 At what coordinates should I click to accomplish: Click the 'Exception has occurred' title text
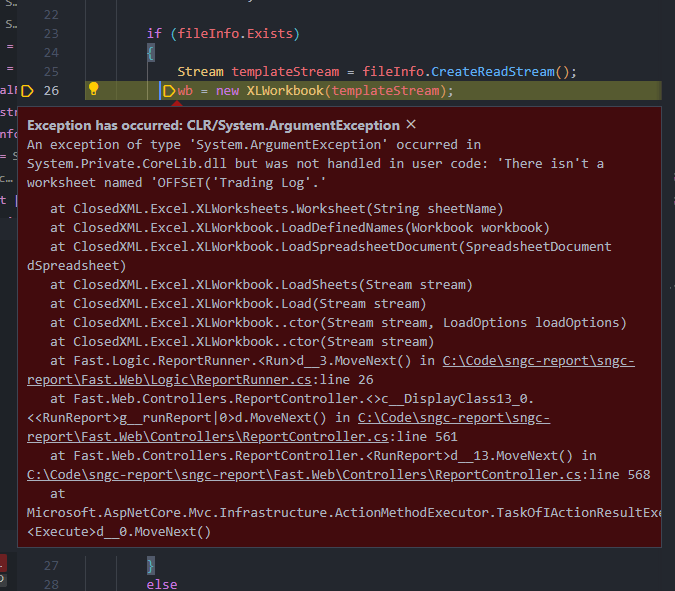pyautogui.click(x=213, y=126)
